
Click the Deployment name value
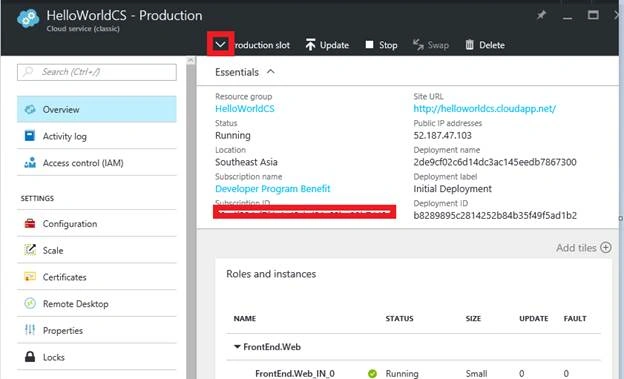tap(495, 162)
